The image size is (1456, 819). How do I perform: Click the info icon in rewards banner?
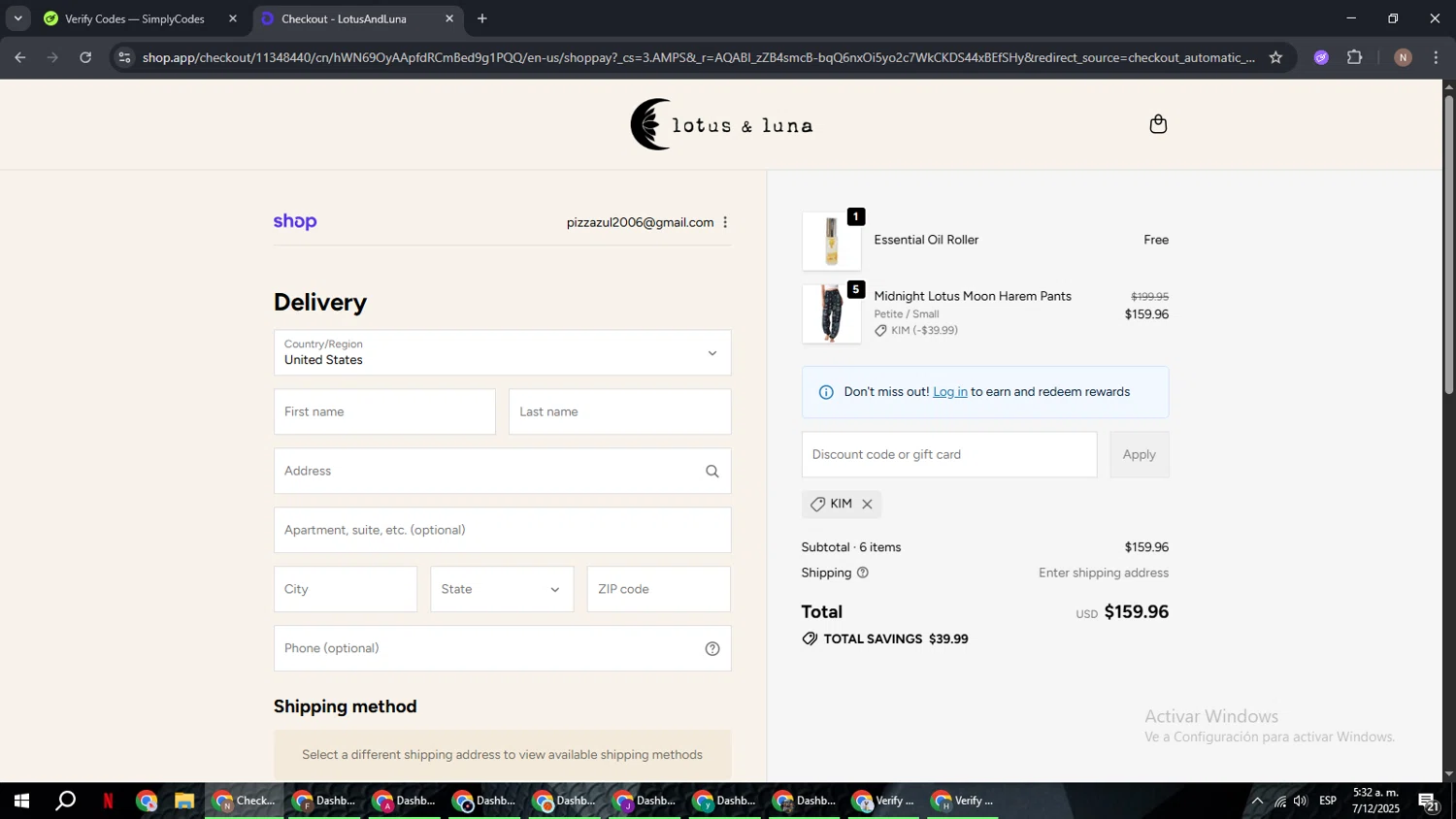pos(826,392)
